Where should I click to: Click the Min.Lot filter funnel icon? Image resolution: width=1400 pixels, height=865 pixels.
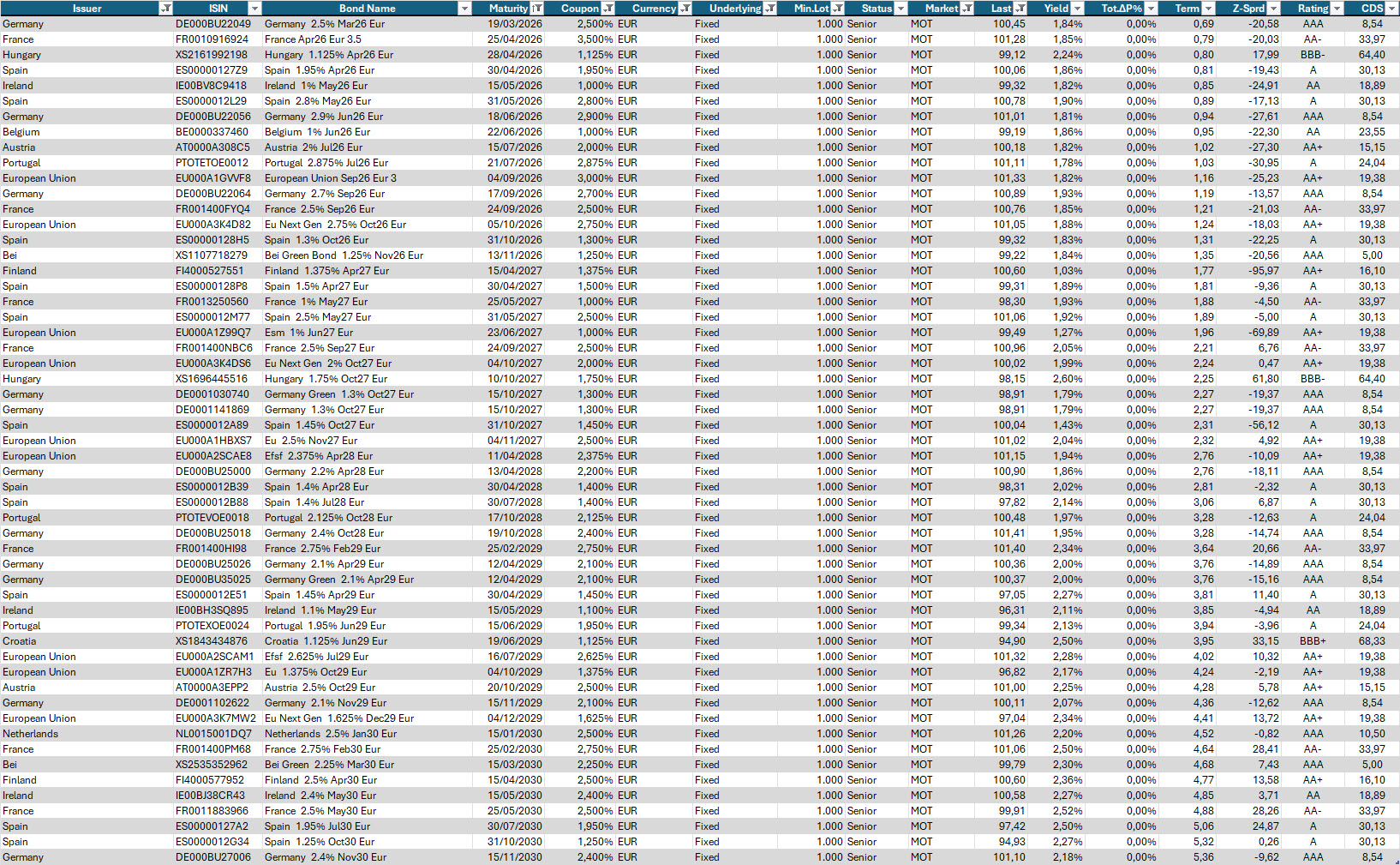coord(838,9)
